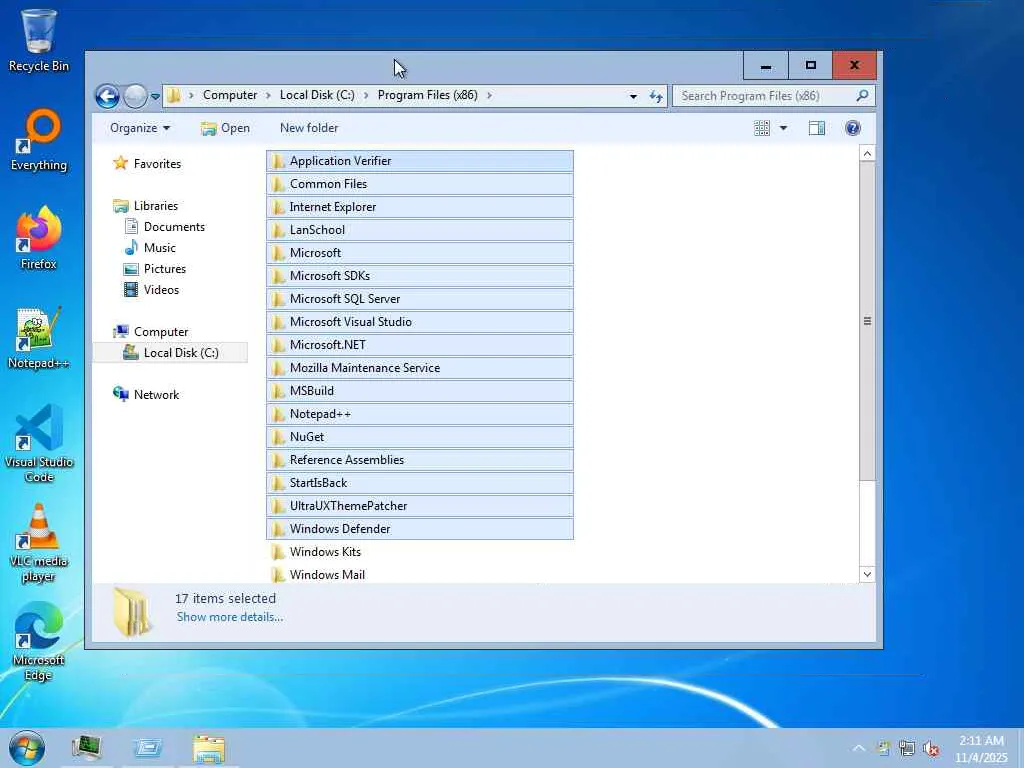Toggle the preview pane icon
This screenshot has width=1024, height=768.
pos(817,128)
